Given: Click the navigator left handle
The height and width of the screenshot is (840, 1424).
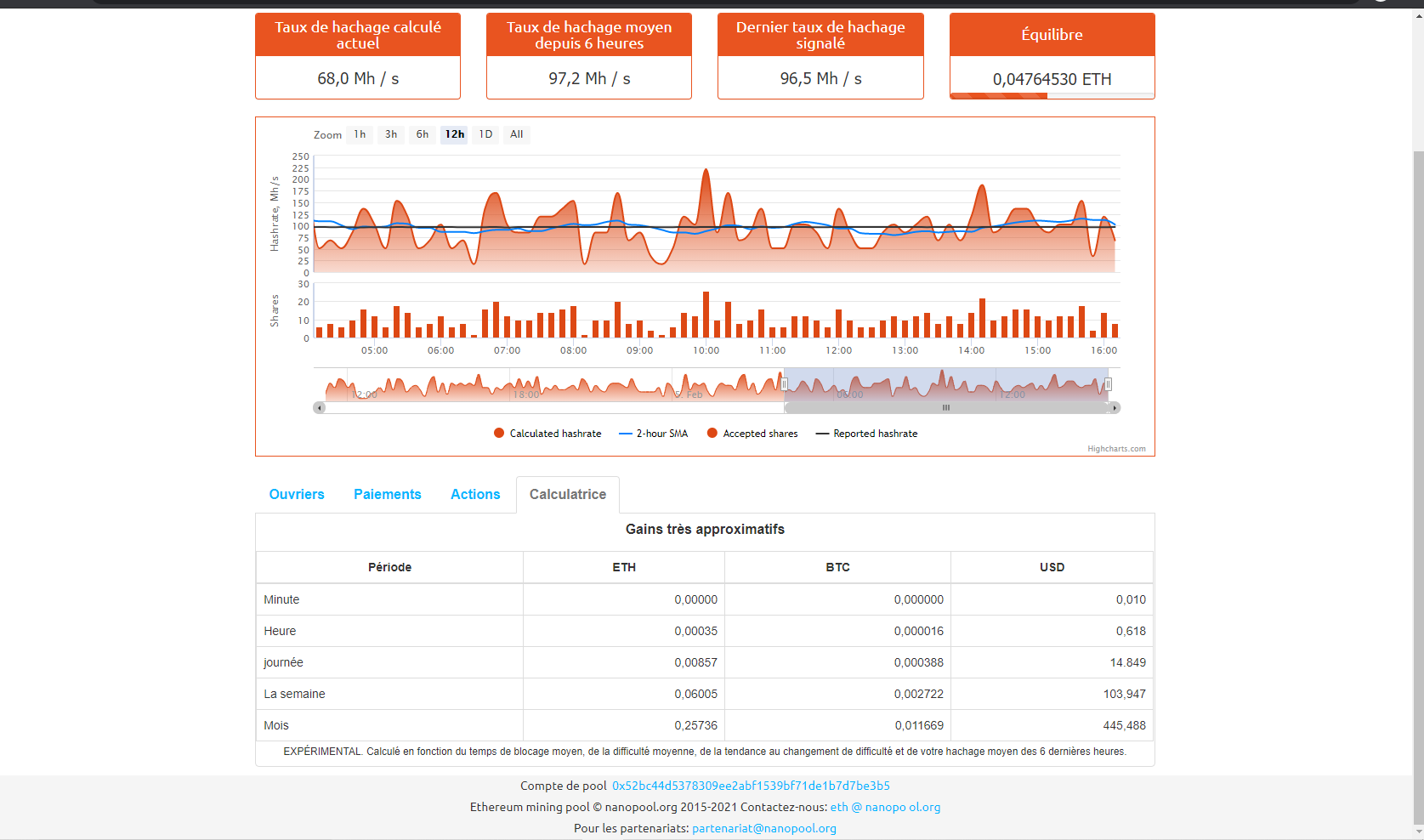Looking at the screenshot, I should (x=785, y=384).
